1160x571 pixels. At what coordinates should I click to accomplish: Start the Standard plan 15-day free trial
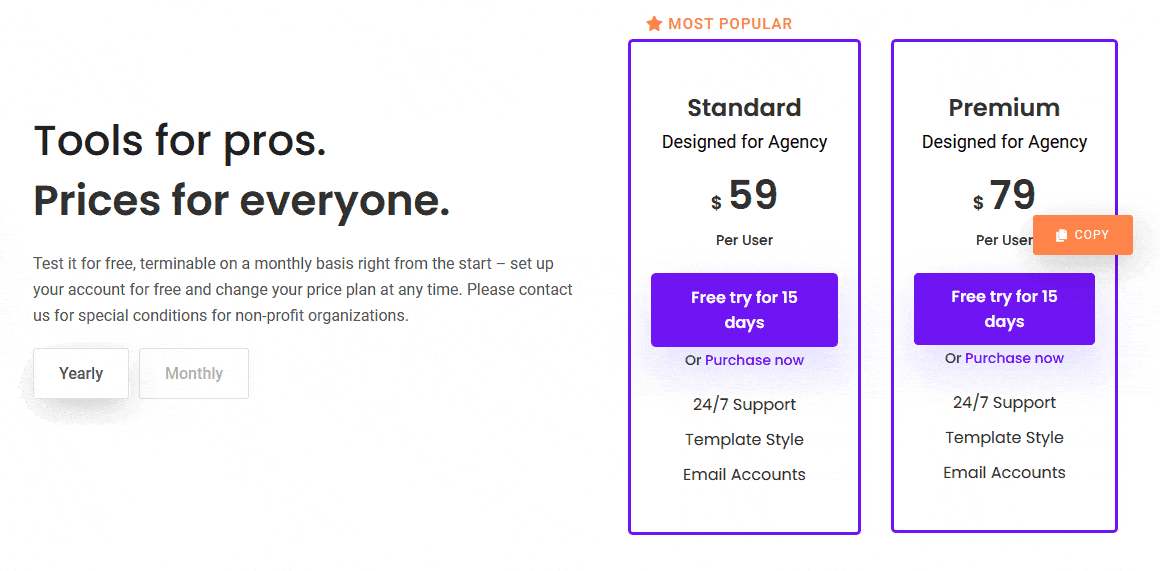coord(744,310)
